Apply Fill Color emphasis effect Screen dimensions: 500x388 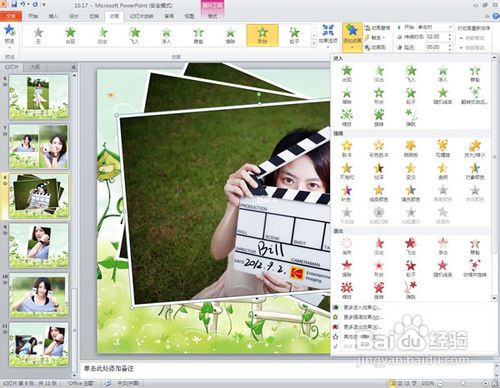[411, 193]
